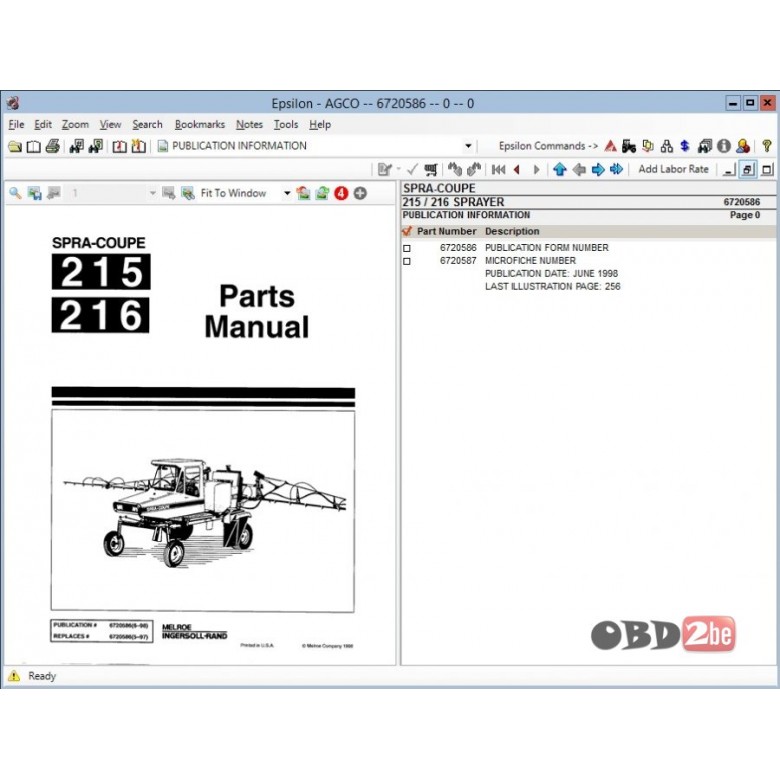Open the notepad icon's dropdown arrow
The image size is (780, 780).
coord(398,170)
